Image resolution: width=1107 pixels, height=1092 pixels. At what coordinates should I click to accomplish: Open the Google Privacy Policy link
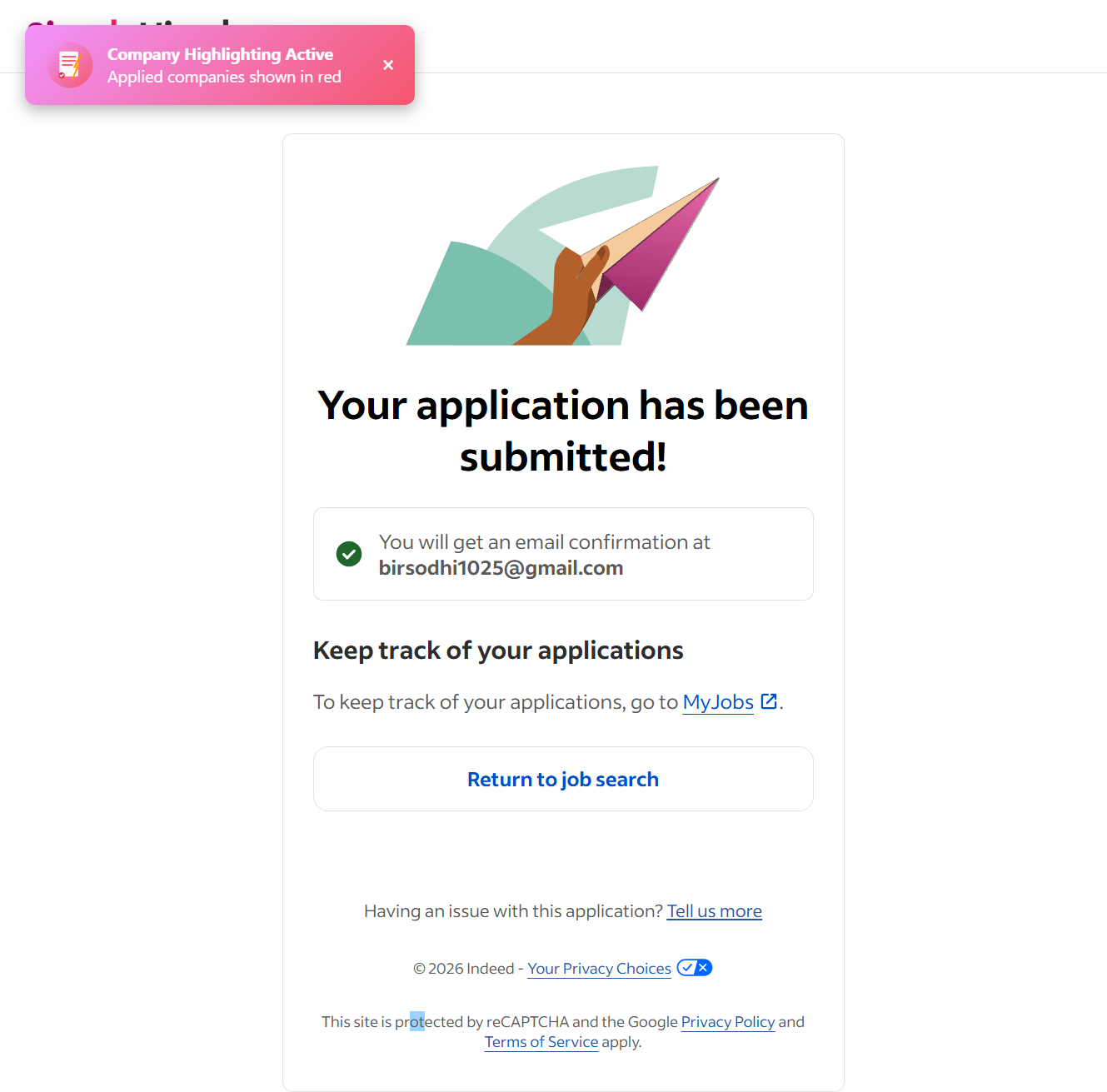[x=728, y=1022]
